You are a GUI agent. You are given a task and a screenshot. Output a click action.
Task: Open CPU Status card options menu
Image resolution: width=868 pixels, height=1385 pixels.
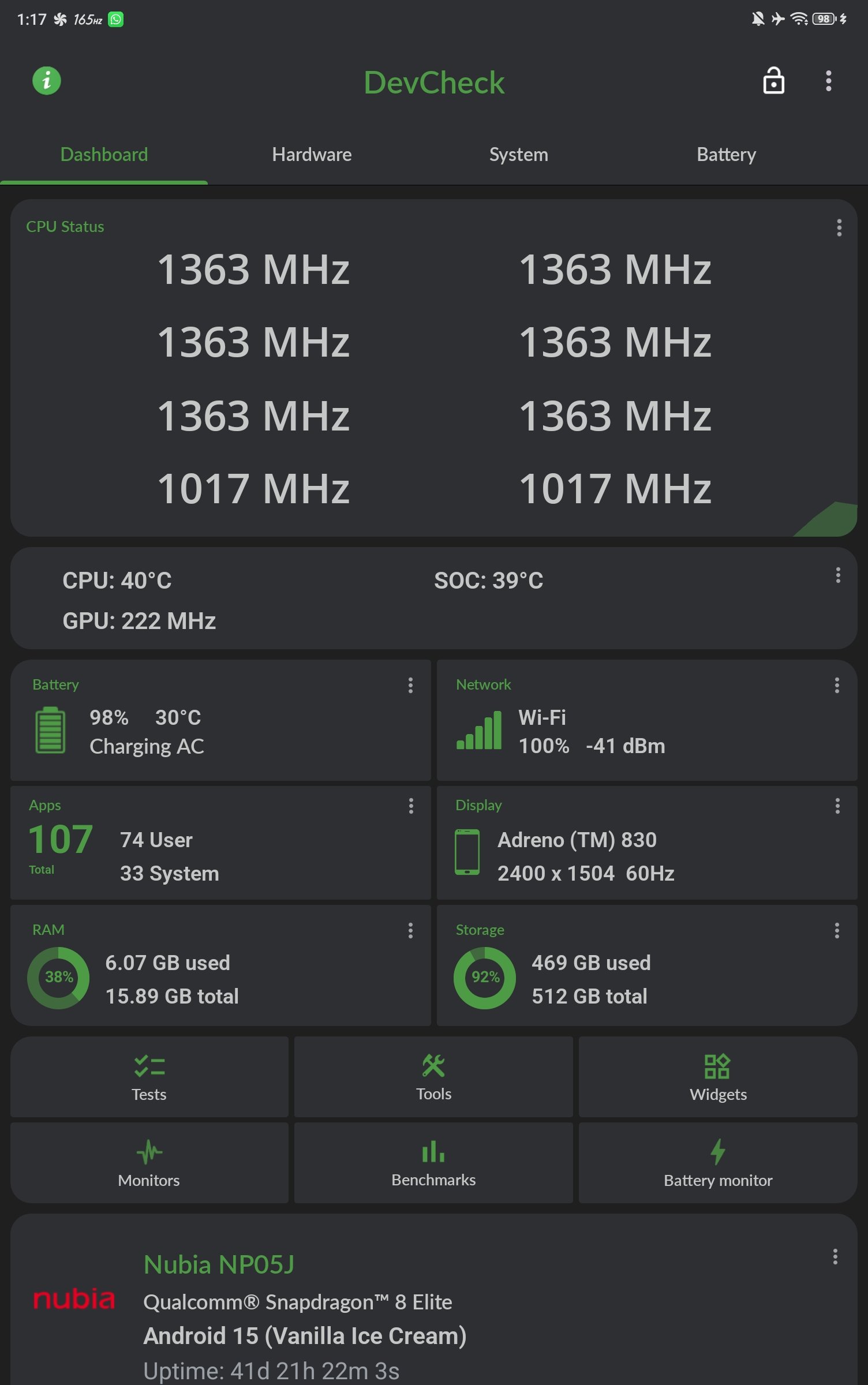click(x=839, y=228)
